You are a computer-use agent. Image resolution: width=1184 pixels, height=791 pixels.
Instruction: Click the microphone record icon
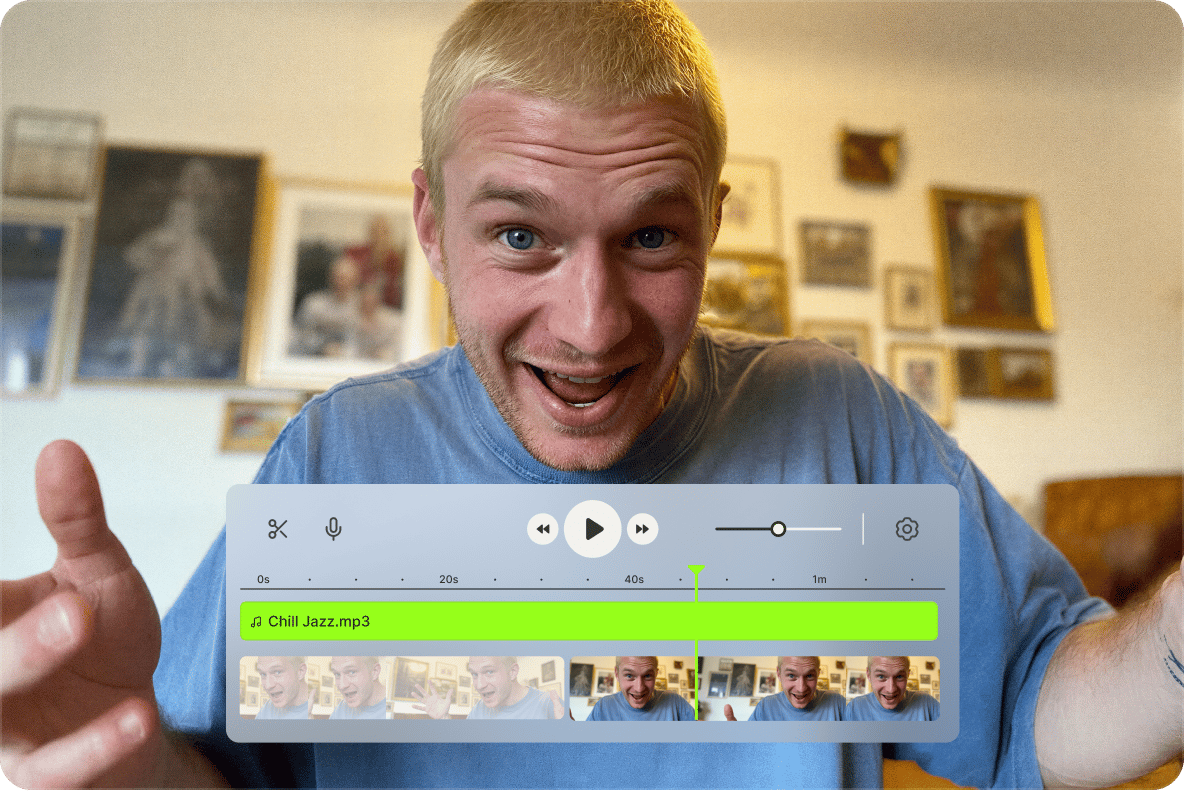333,529
